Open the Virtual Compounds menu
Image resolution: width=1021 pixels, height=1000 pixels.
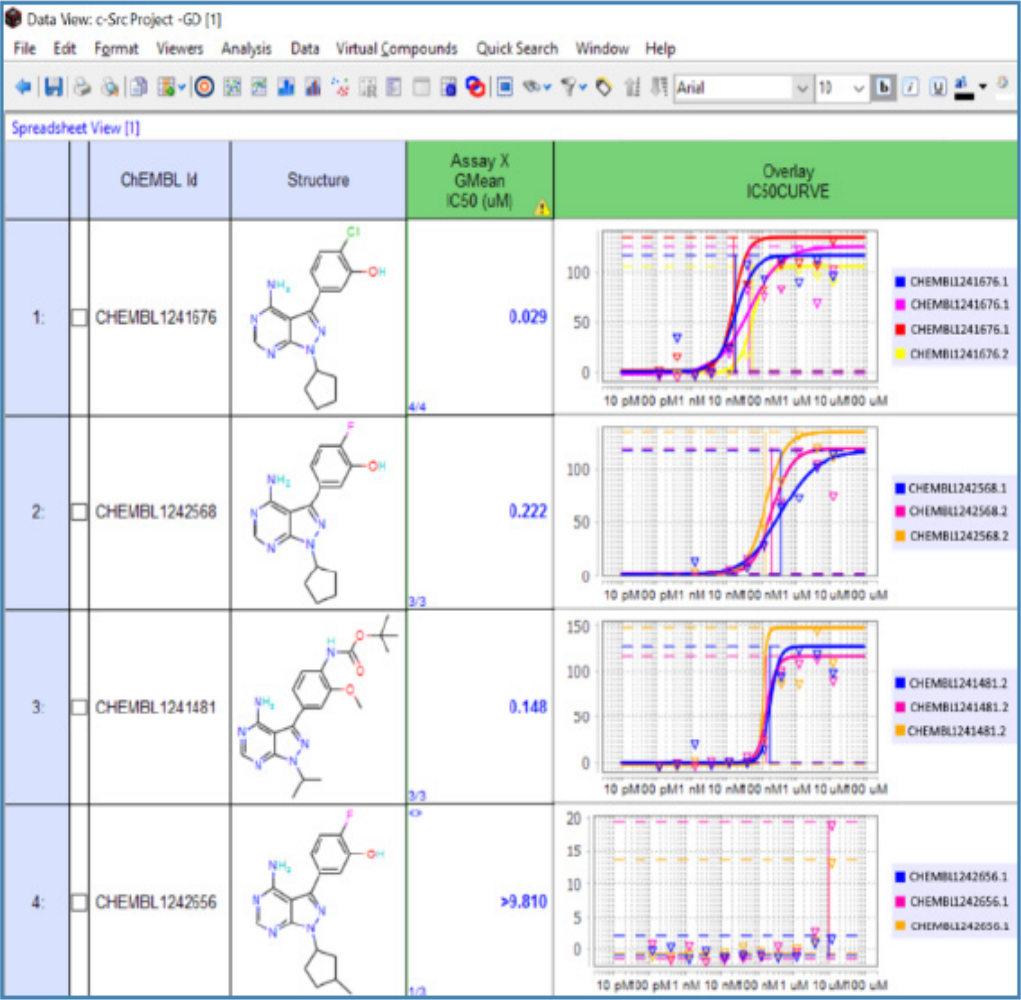coord(397,49)
